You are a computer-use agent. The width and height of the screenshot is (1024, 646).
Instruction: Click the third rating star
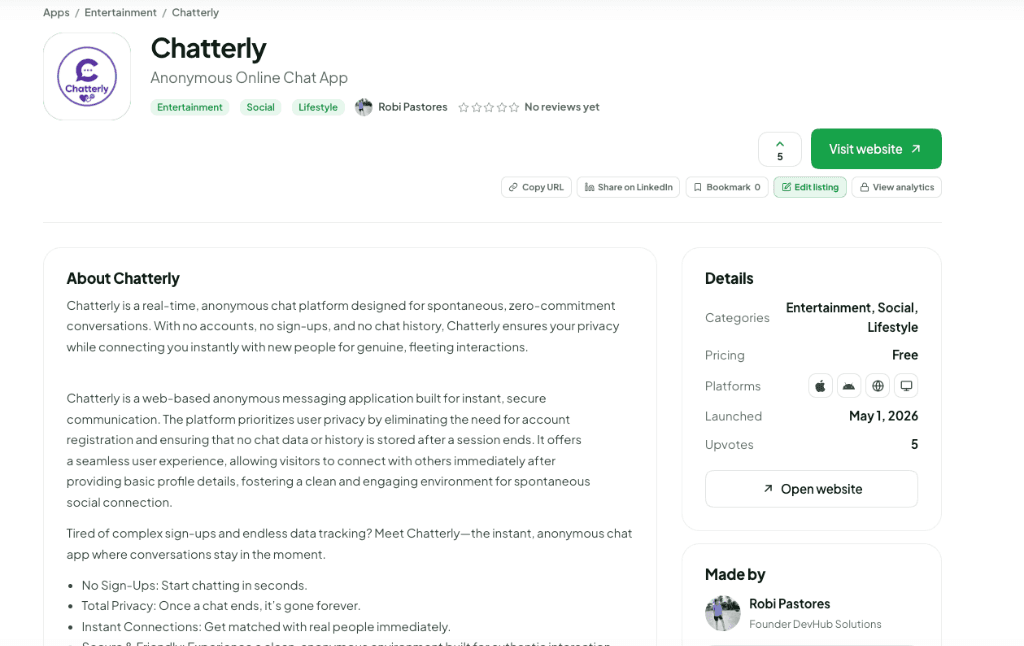(488, 107)
